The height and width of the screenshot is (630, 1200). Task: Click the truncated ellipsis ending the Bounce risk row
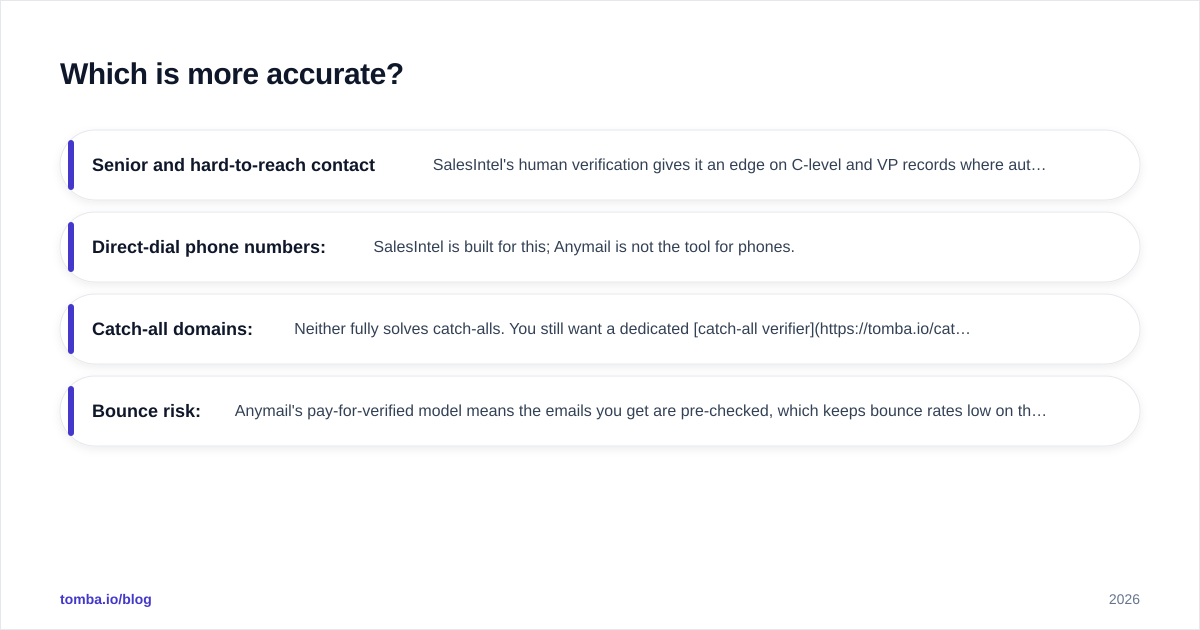(x=1040, y=412)
